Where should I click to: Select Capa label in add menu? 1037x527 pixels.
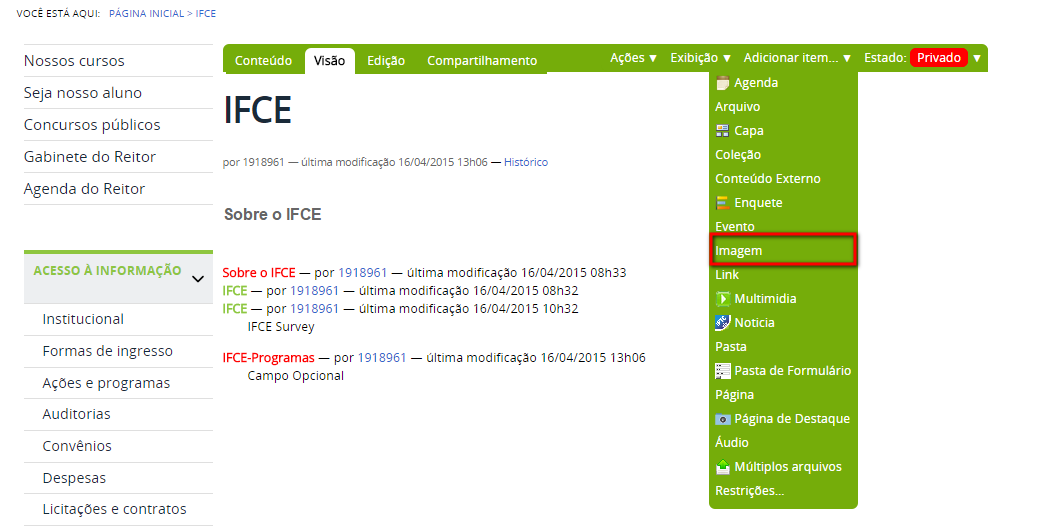749,131
